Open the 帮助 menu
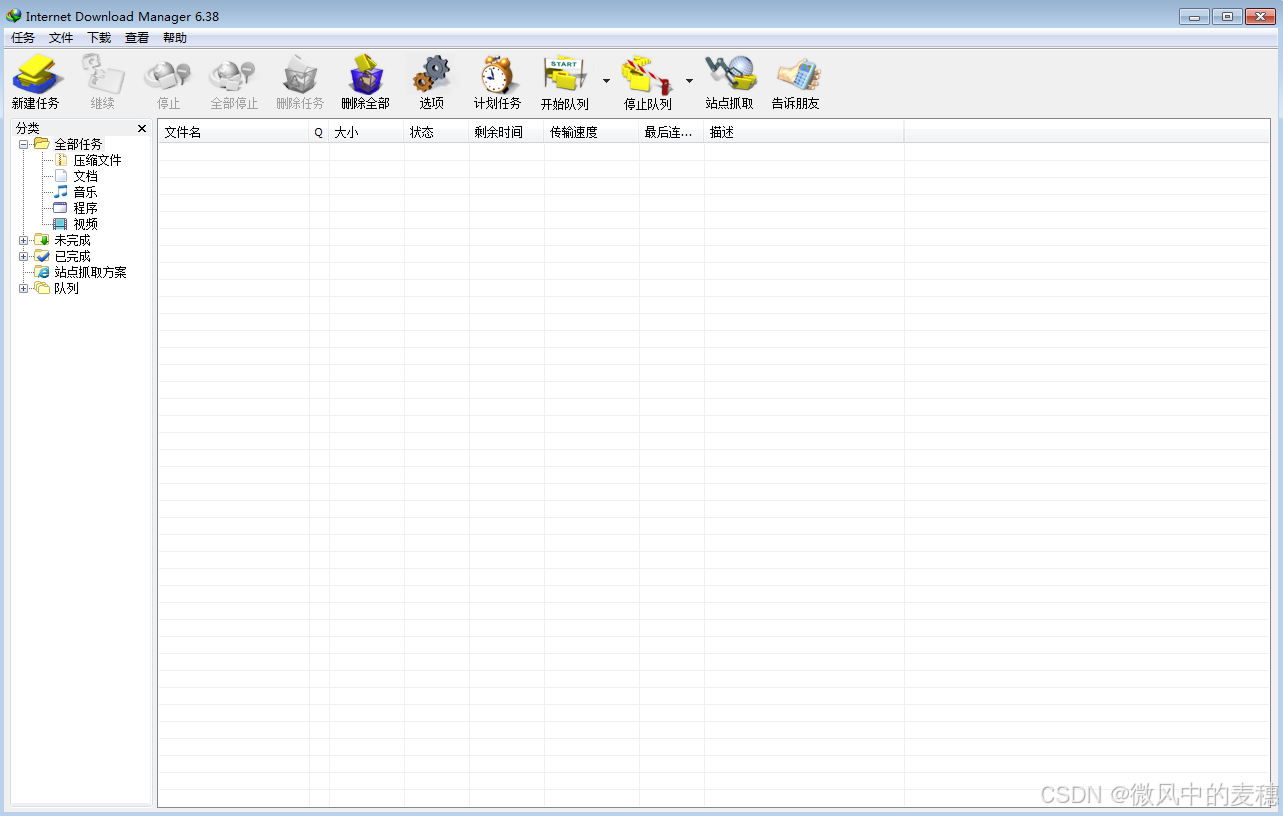The height and width of the screenshot is (816, 1283). pos(175,38)
